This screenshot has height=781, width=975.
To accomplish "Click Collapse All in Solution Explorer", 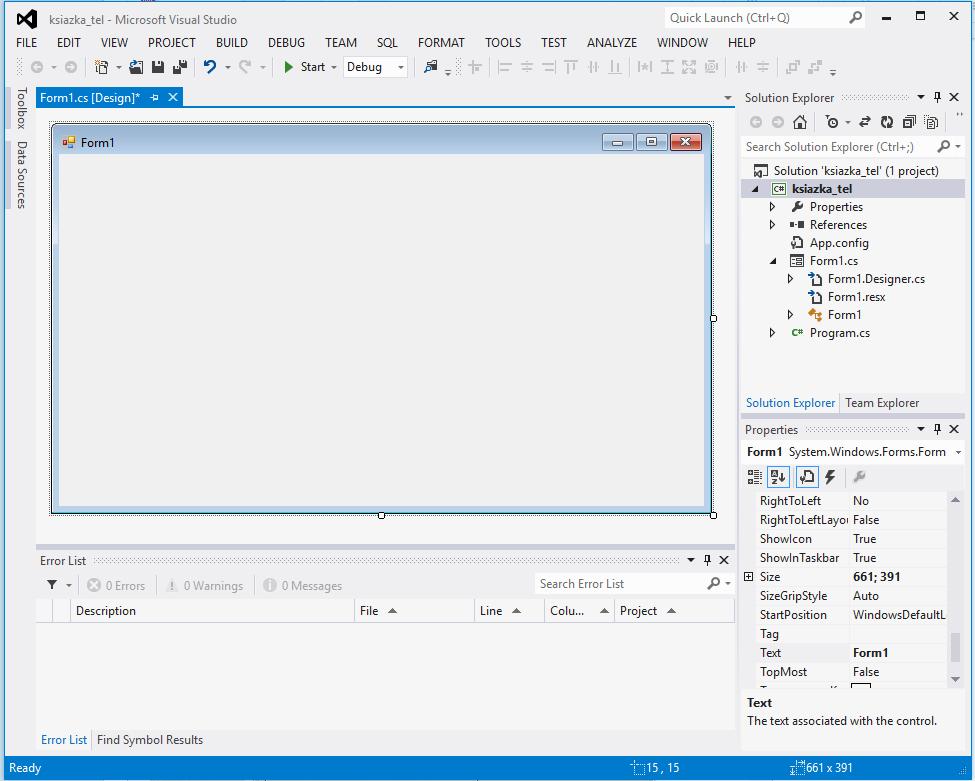I will coord(909,122).
